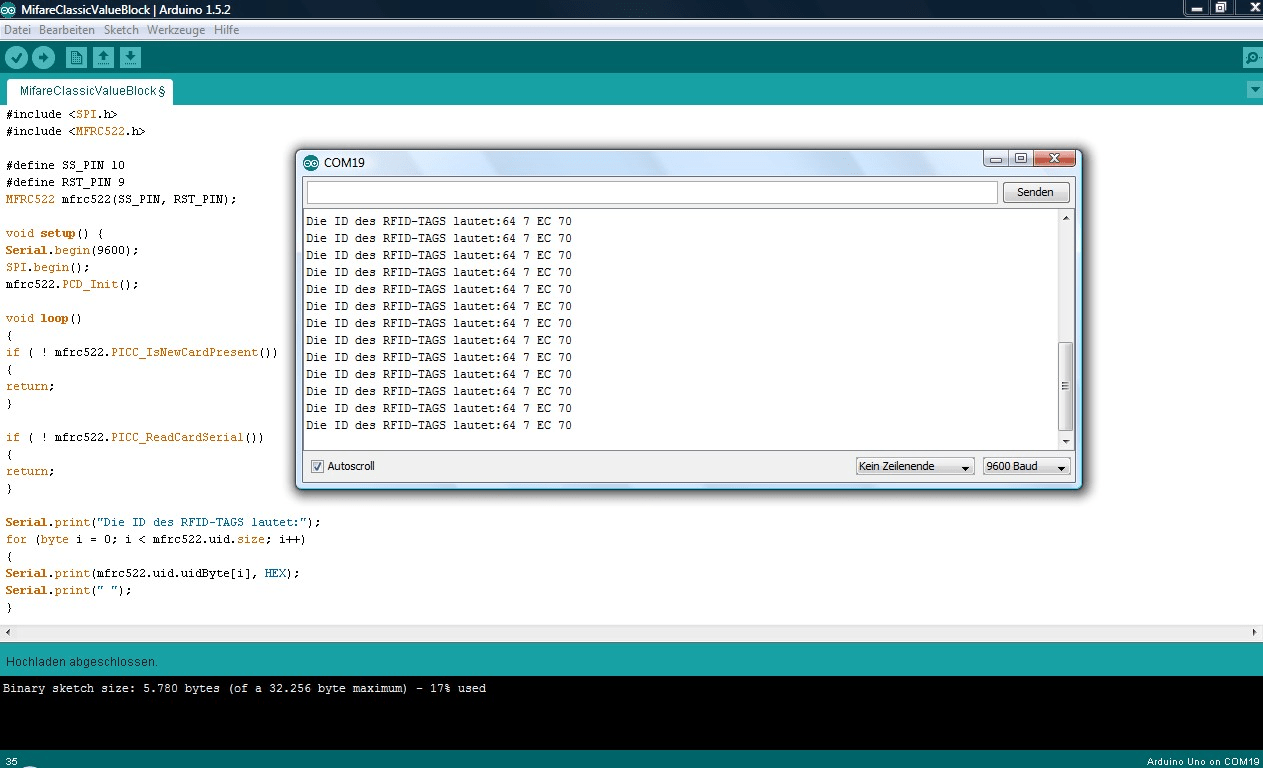Click the '#include <MFRC522.h>' code line
Image resolution: width=1263 pixels, height=768 pixels.
click(76, 131)
